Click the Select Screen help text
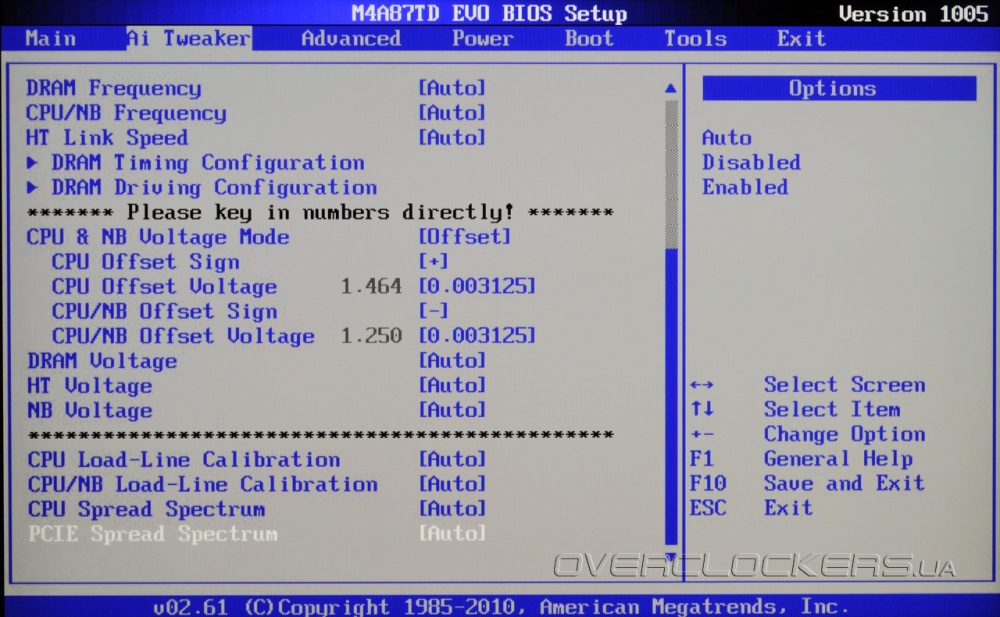Viewport: 1000px width, 617px height. [x=845, y=385]
